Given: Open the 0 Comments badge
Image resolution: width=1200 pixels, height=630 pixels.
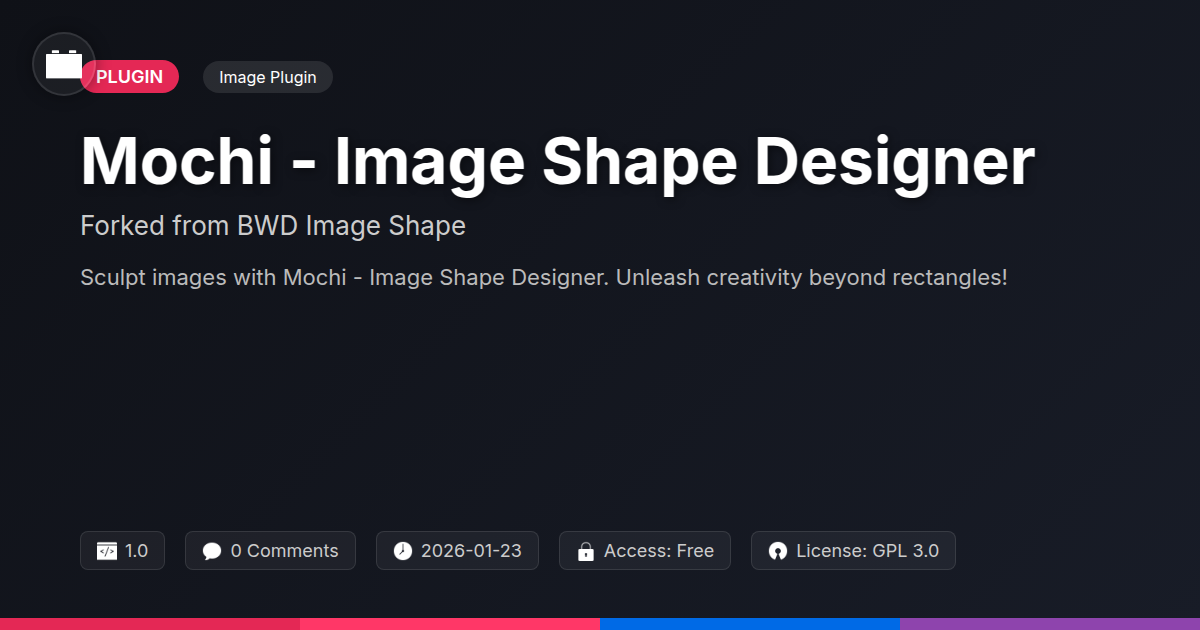Looking at the screenshot, I should (270, 551).
